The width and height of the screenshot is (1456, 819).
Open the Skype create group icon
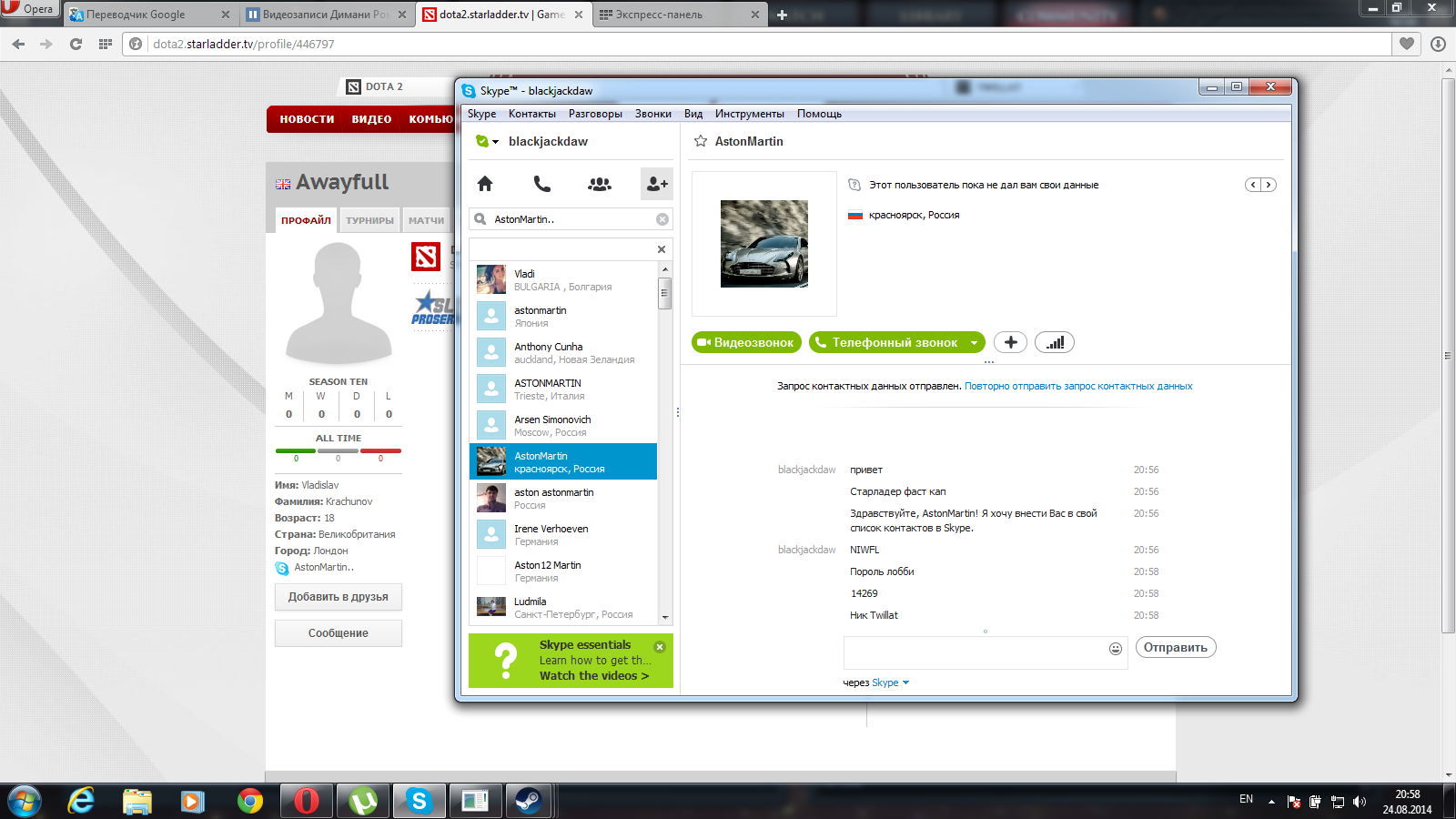click(x=600, y=184)
